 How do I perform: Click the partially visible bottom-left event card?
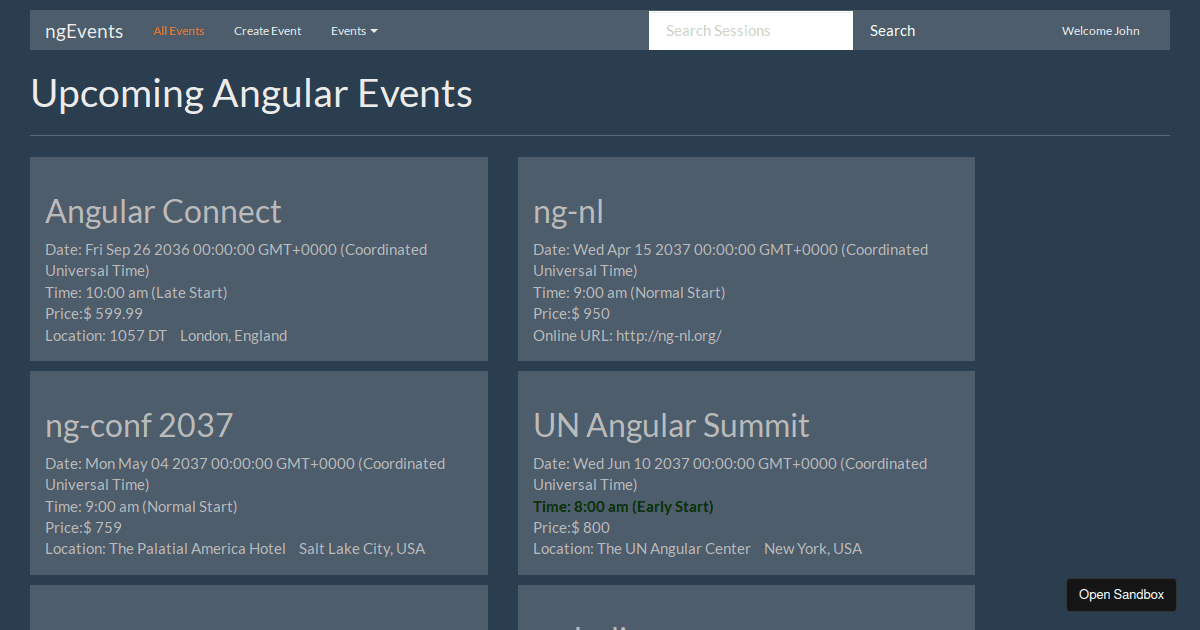(258, 607)
